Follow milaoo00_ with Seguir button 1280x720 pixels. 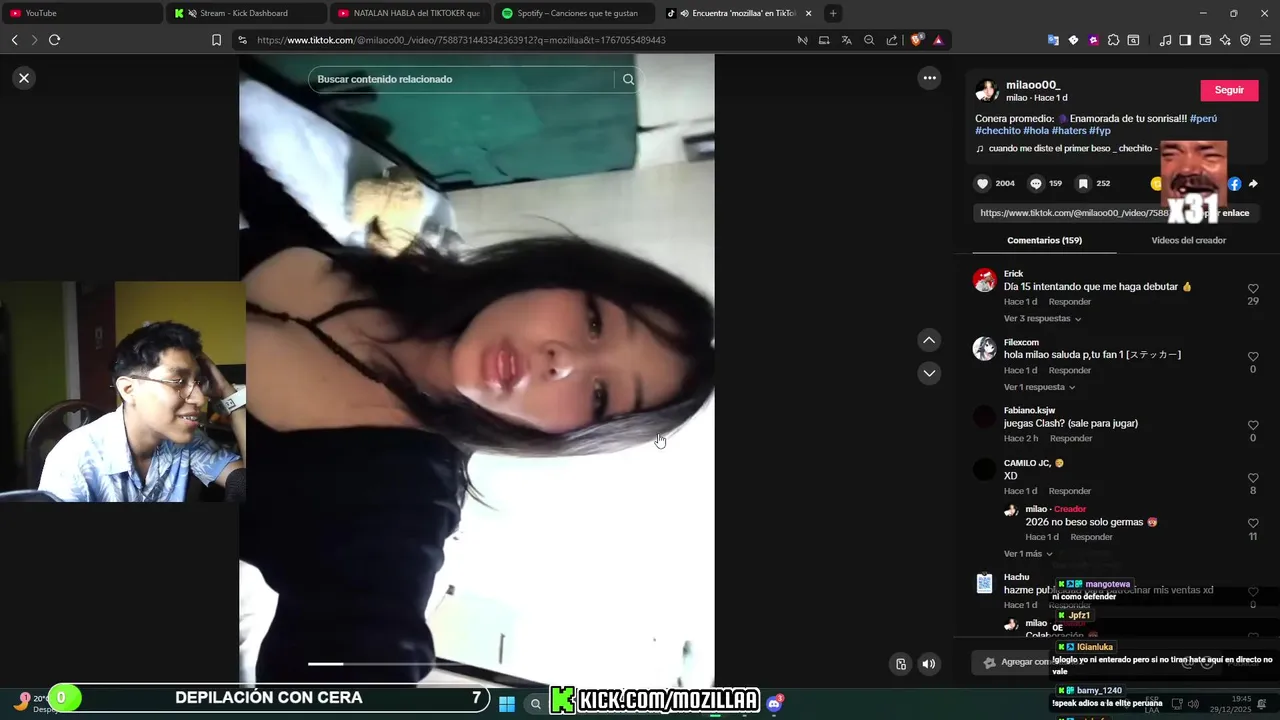[1229, 90]
